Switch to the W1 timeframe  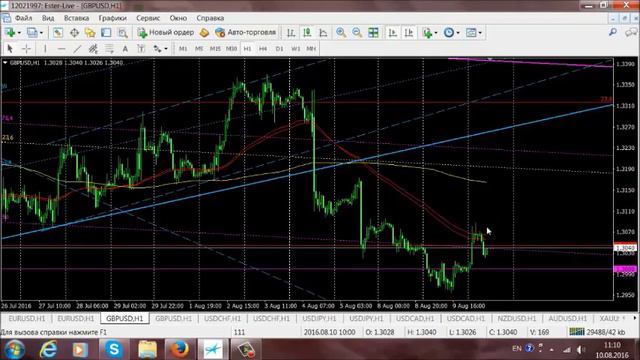pos(296,49)
